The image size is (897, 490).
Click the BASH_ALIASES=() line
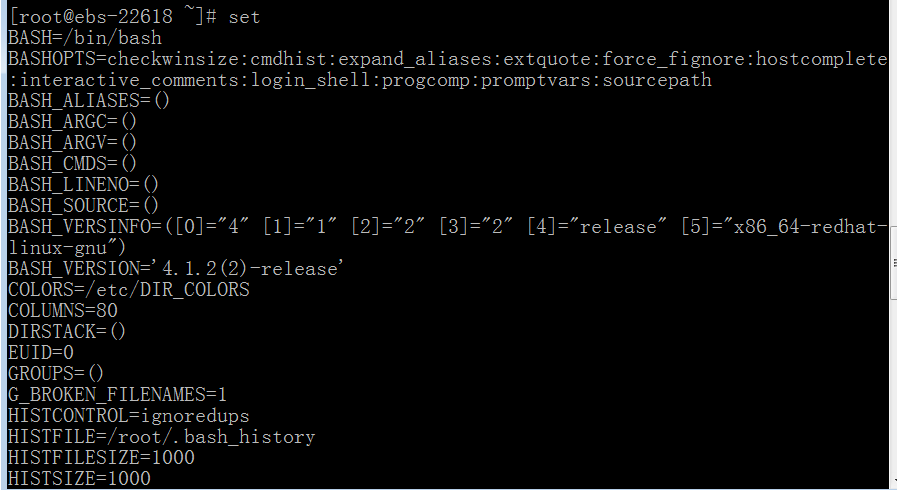click(89, 101)
